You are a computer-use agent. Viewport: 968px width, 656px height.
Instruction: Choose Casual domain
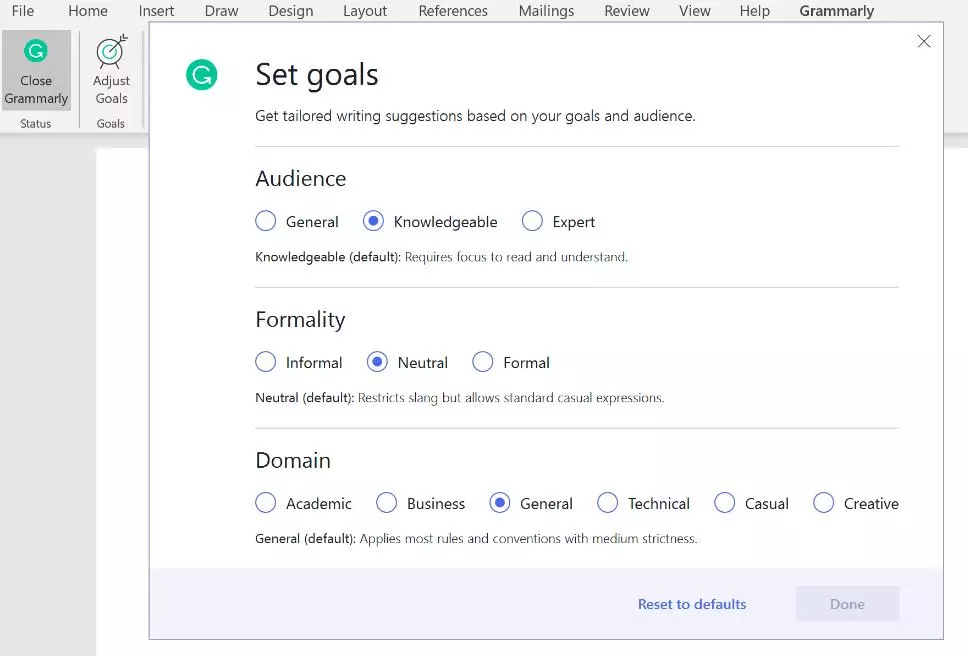click(725, 503)
